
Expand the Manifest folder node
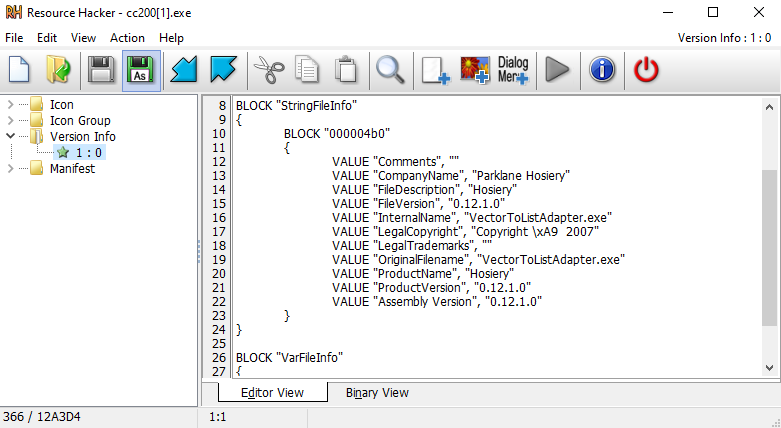(x=10, y=168)
